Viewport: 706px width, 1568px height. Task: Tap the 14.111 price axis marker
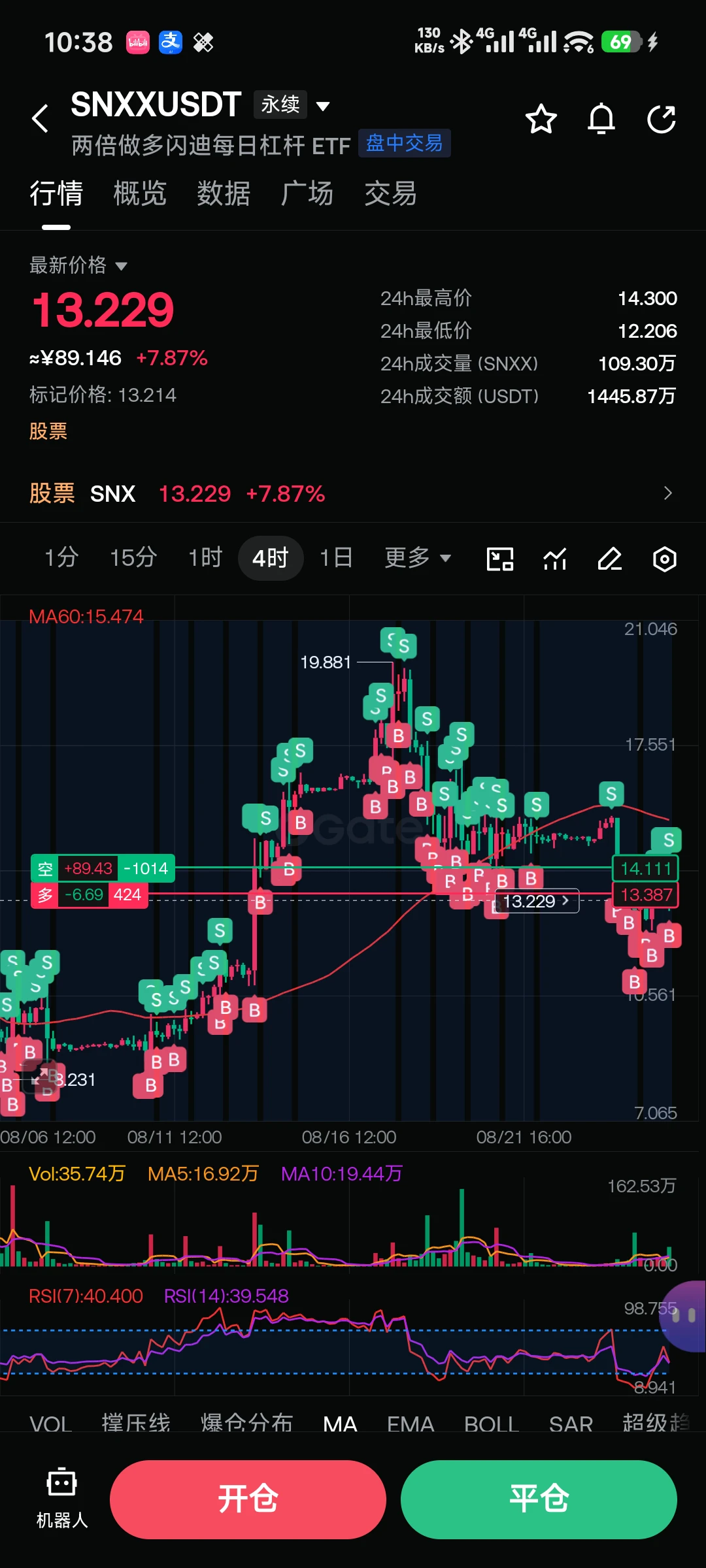point(645,868)
